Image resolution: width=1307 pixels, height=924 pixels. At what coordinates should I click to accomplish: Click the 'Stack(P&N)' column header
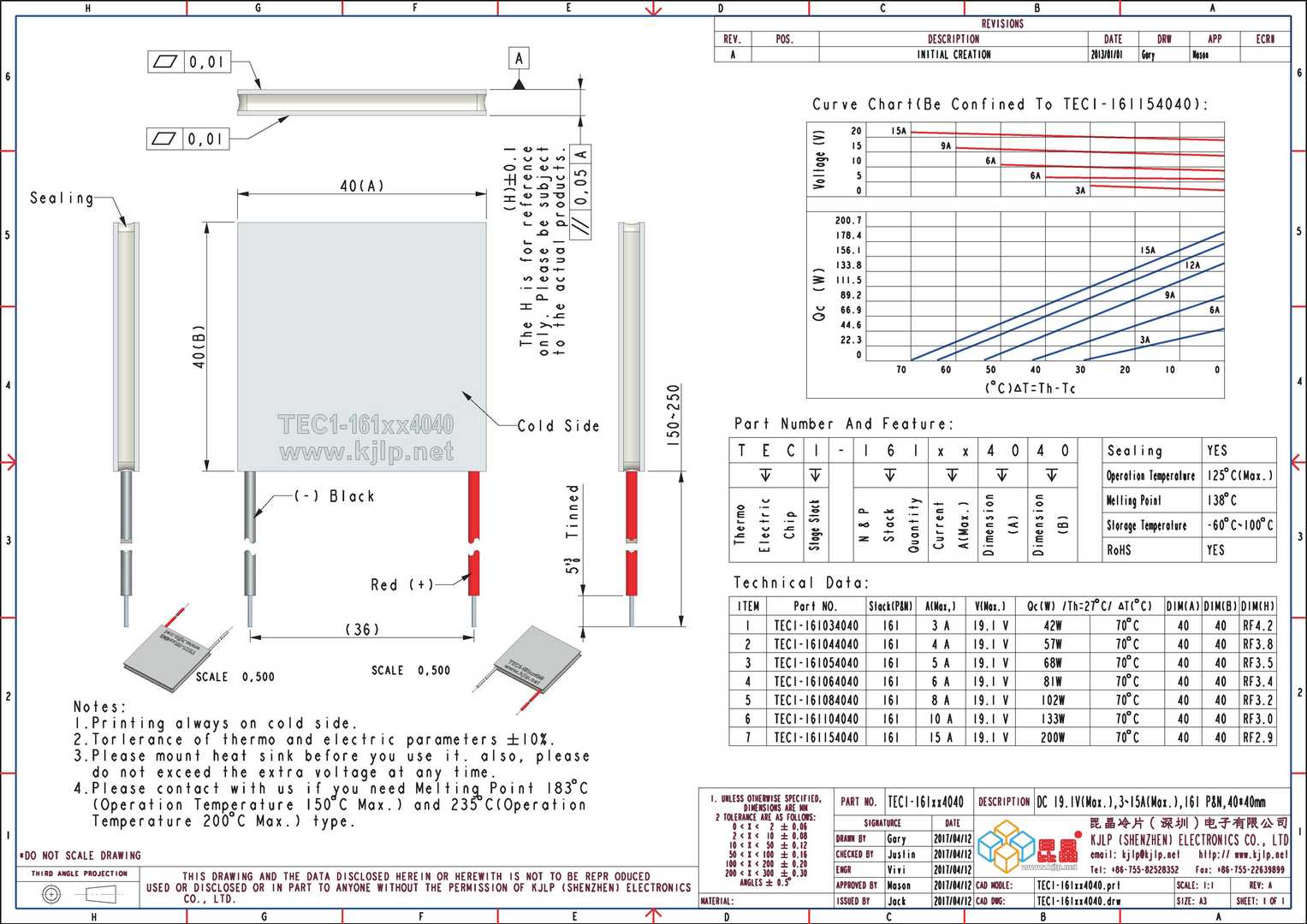(891, 606)
